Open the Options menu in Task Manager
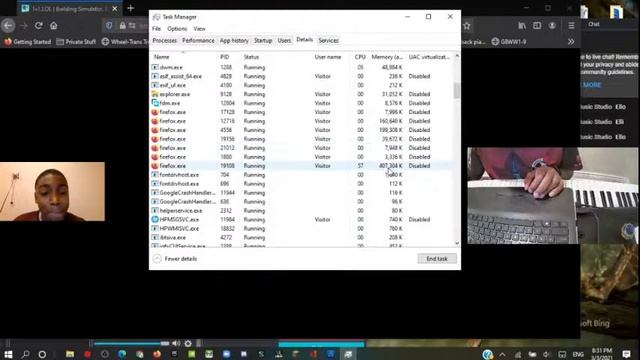 pyautogui.click(x=177, y=29)
